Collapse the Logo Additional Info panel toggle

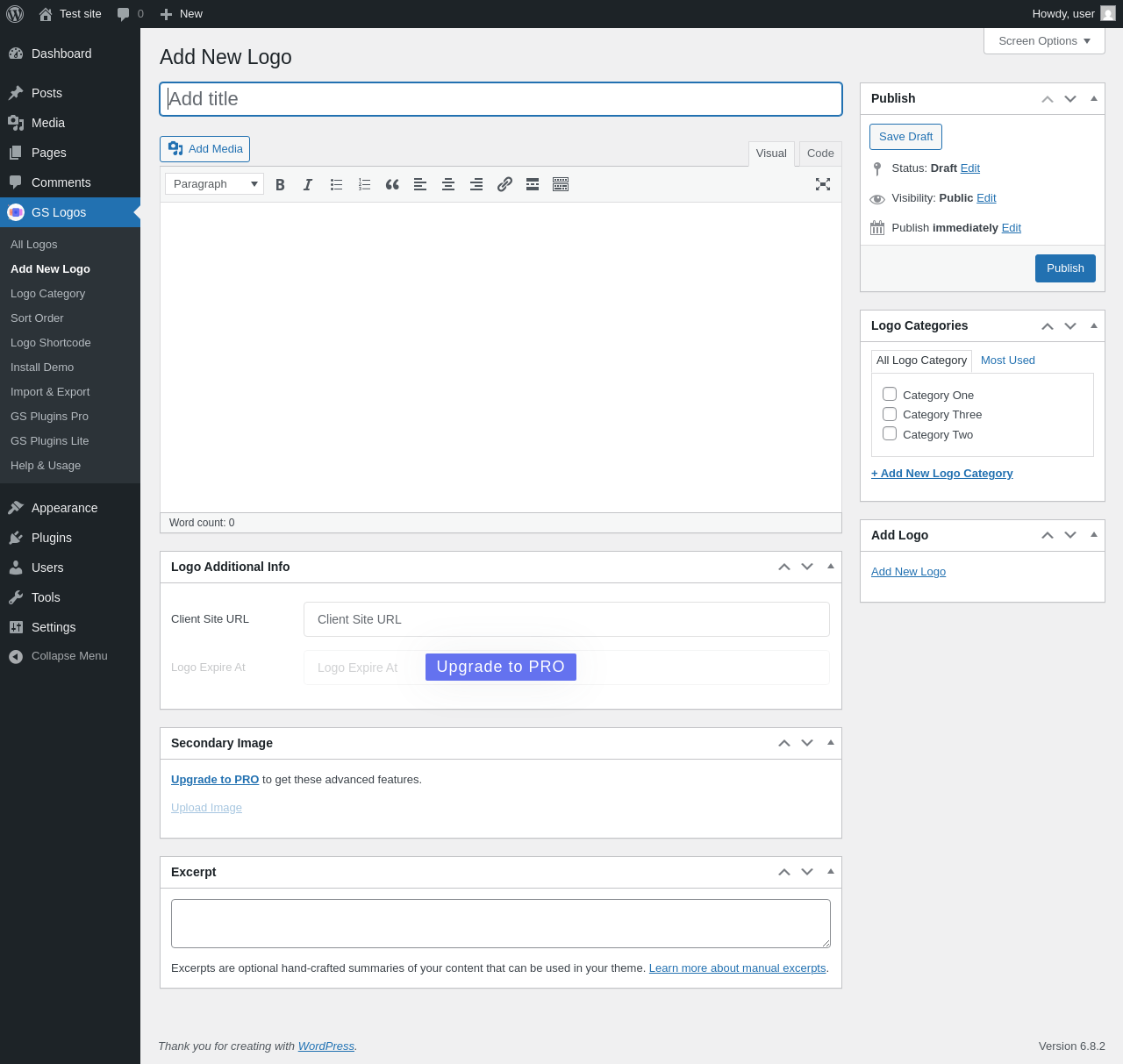pyautogui.click(x=831, y=567)
